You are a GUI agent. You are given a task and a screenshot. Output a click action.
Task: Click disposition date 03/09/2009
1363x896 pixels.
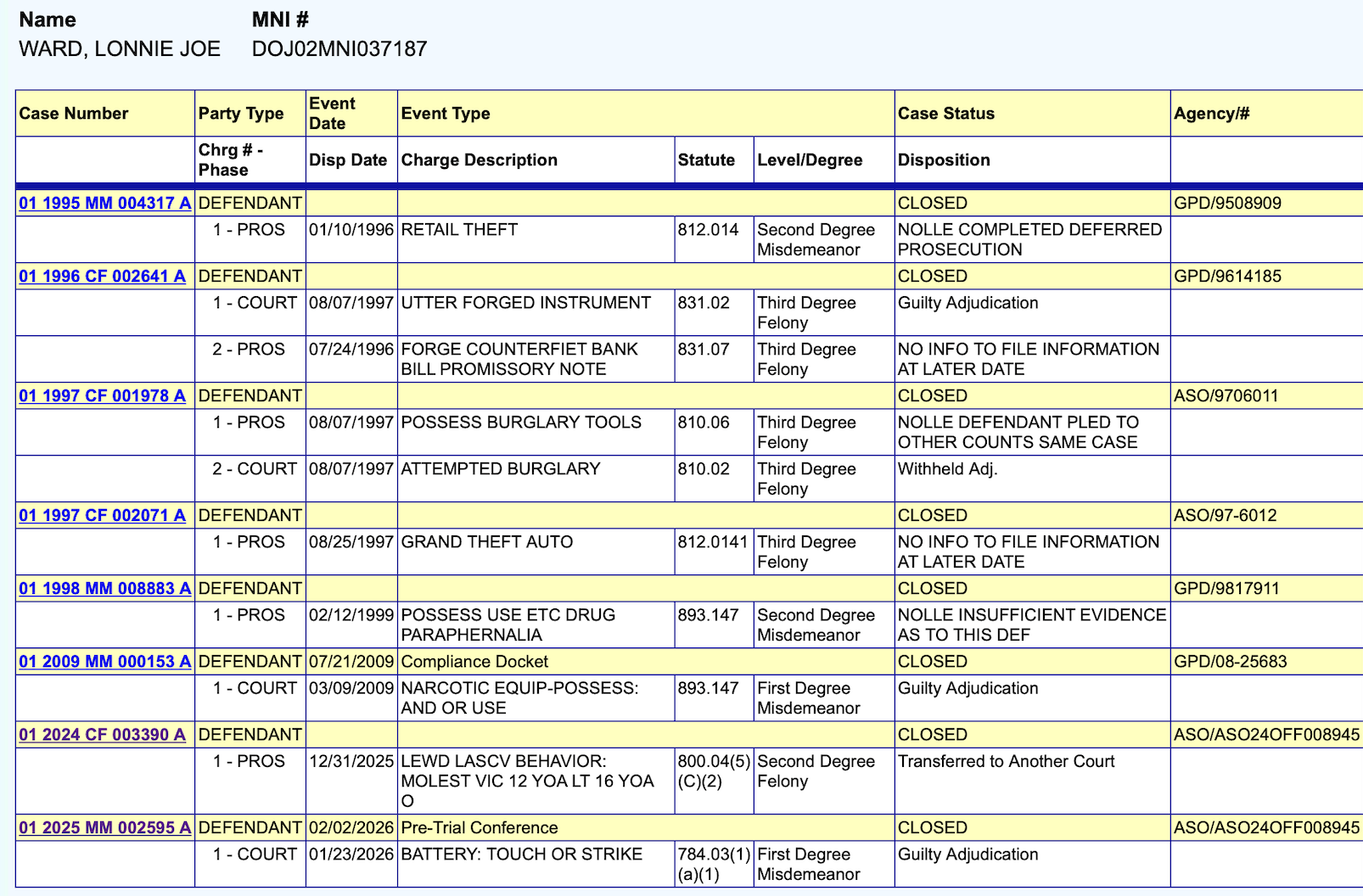(x=351, y=687)
